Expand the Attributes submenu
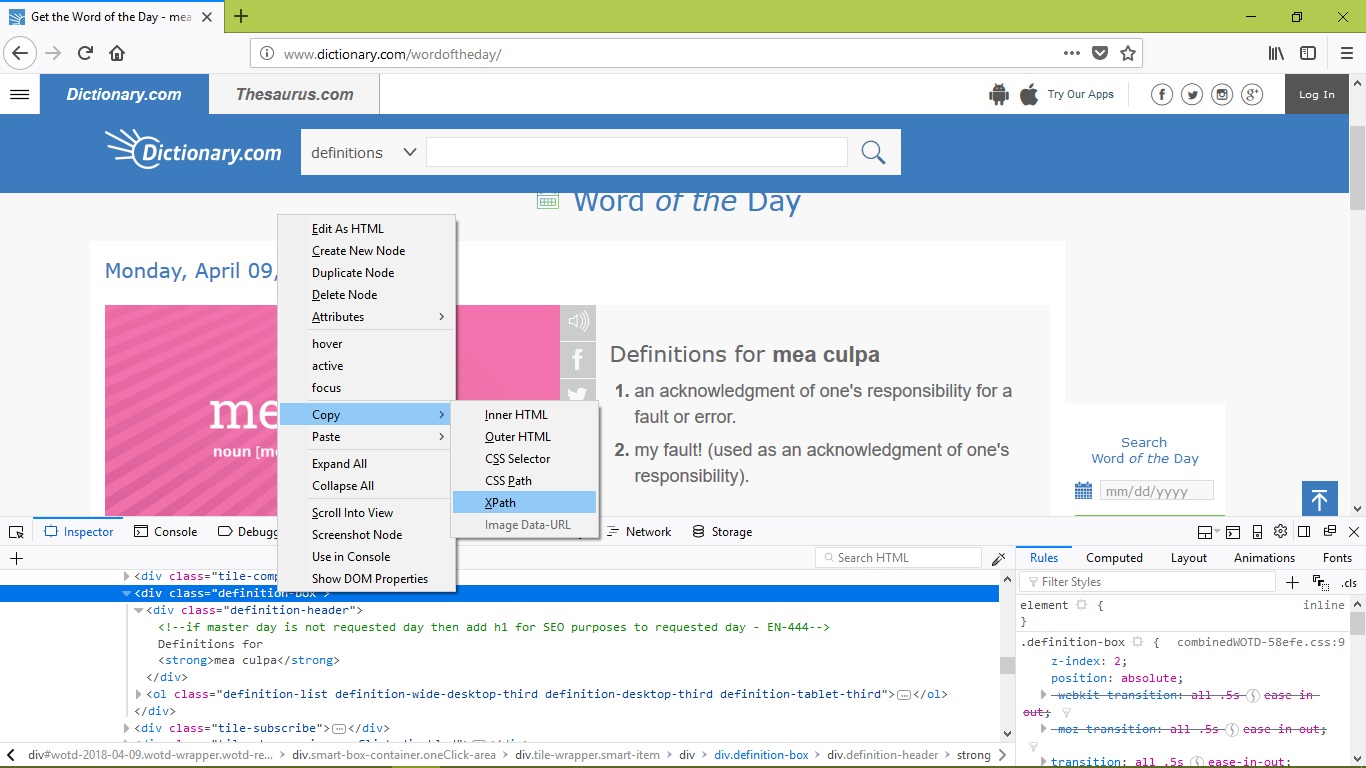The width and height of the screenshot is (1366, 768). click(x=367, y=317)
